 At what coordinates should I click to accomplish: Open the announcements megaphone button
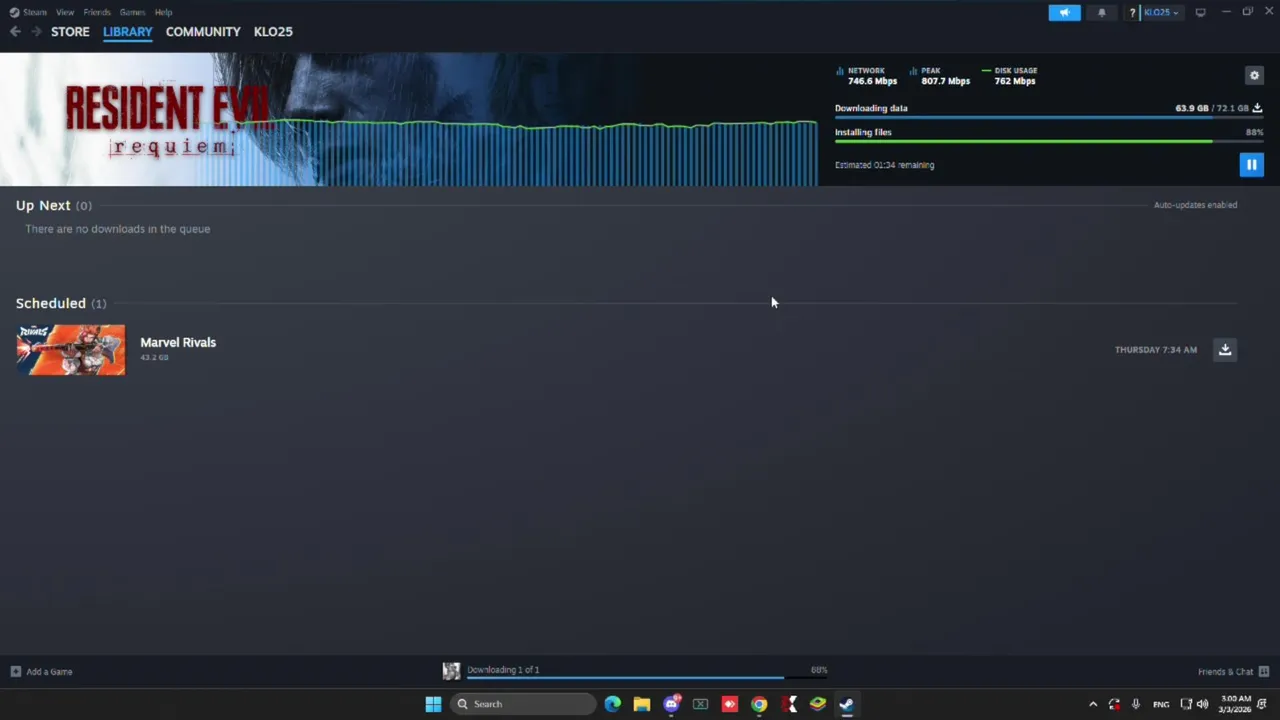pyautogui.click(x=1064, y=12)
